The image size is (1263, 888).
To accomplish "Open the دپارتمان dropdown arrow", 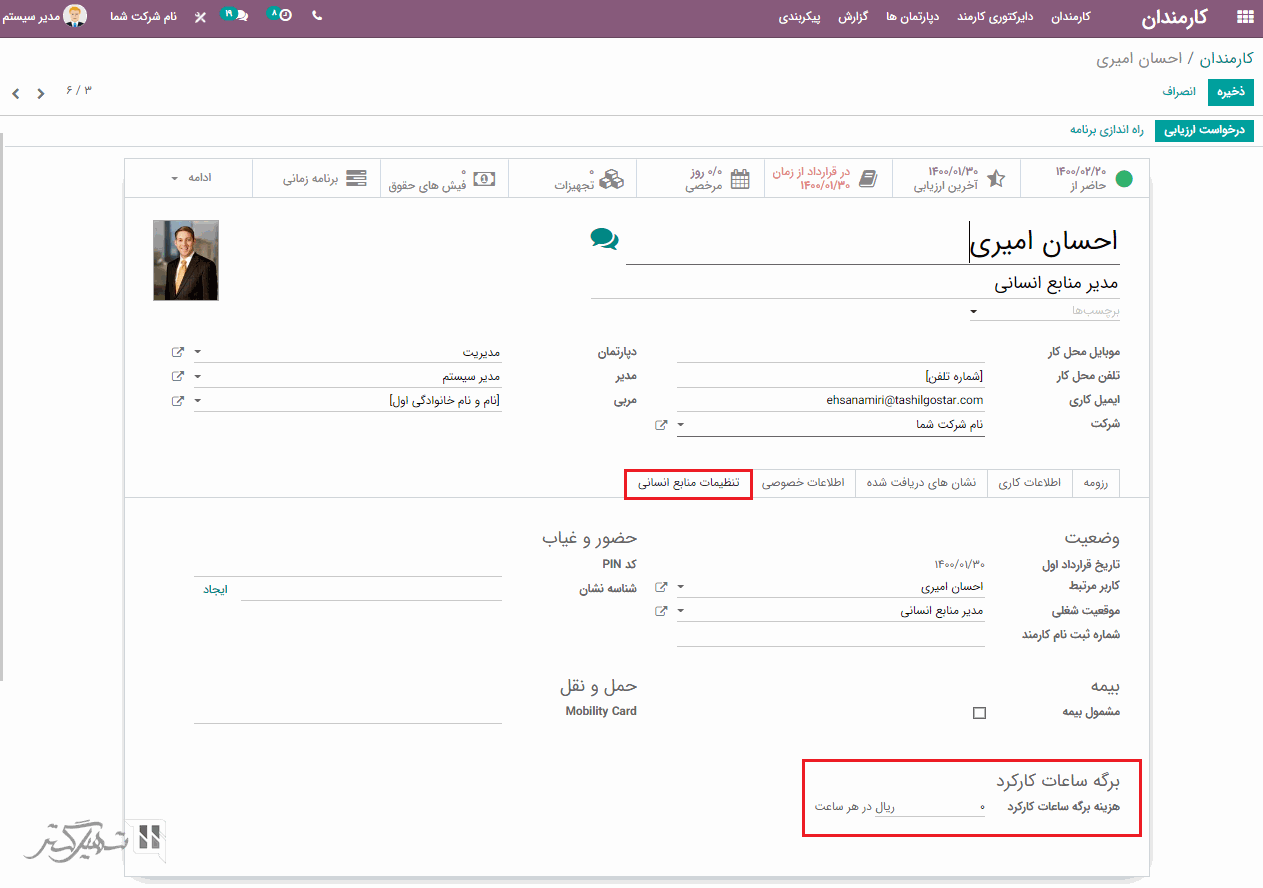I will coord(197,352).
